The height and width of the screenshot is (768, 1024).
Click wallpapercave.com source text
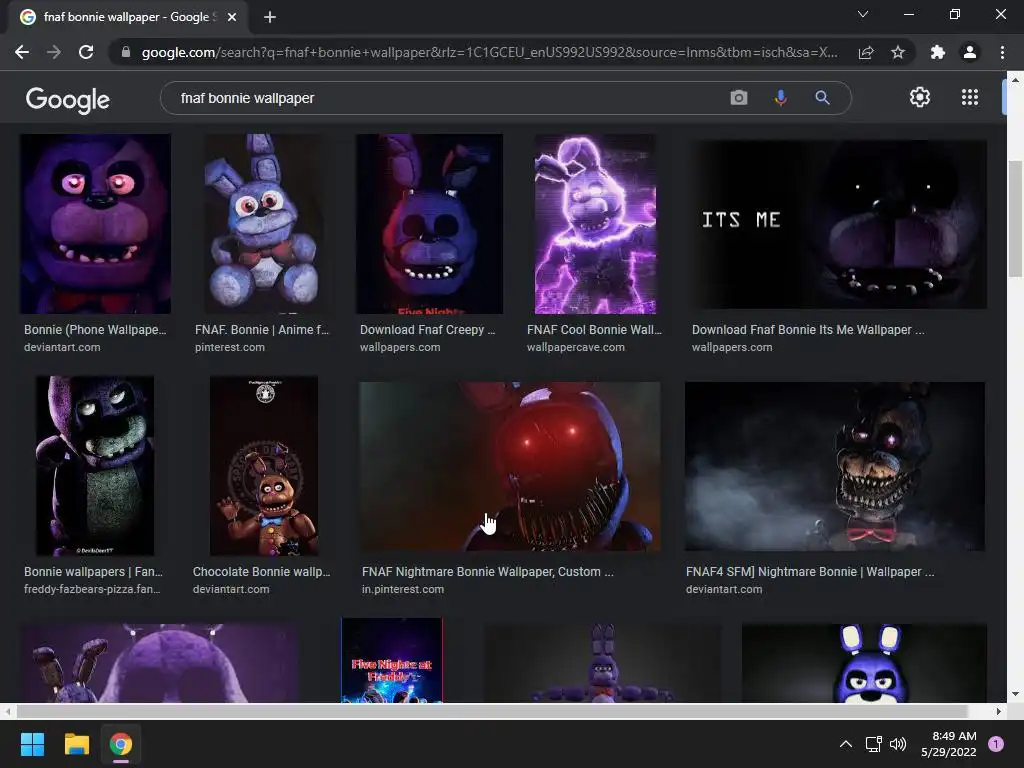(x=575, y=347)
